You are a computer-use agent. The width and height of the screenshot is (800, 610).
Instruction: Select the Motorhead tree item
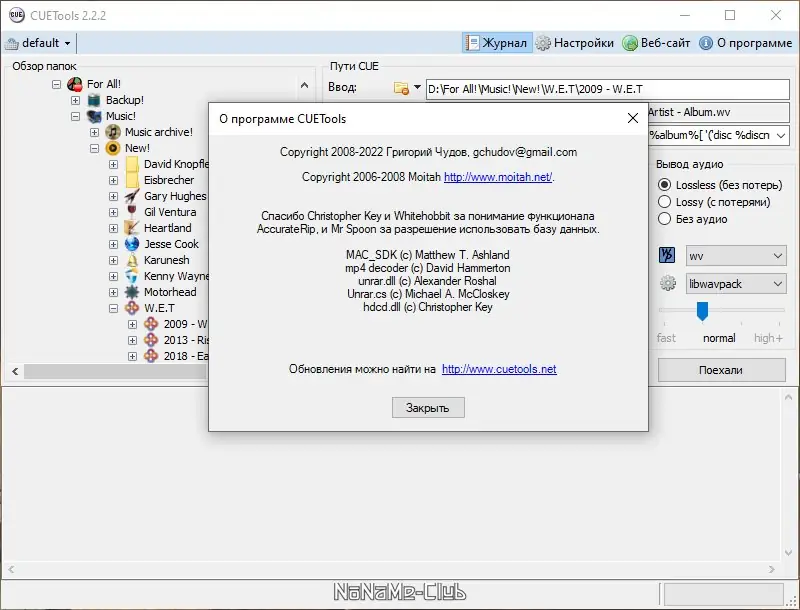tap(170, 292)
